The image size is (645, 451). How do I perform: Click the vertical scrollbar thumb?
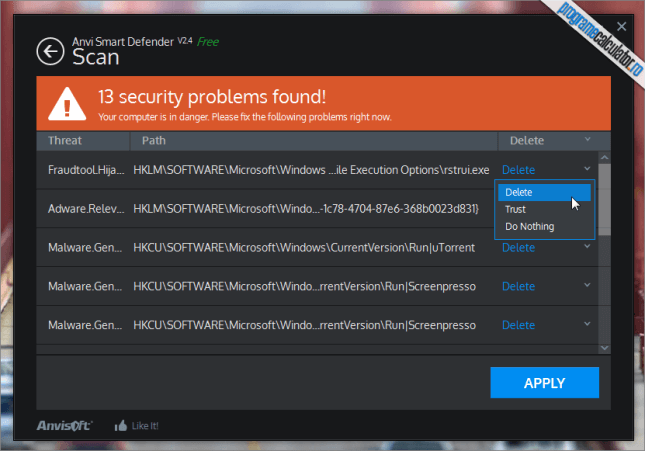pyautogui.click(x=604, y=200)
